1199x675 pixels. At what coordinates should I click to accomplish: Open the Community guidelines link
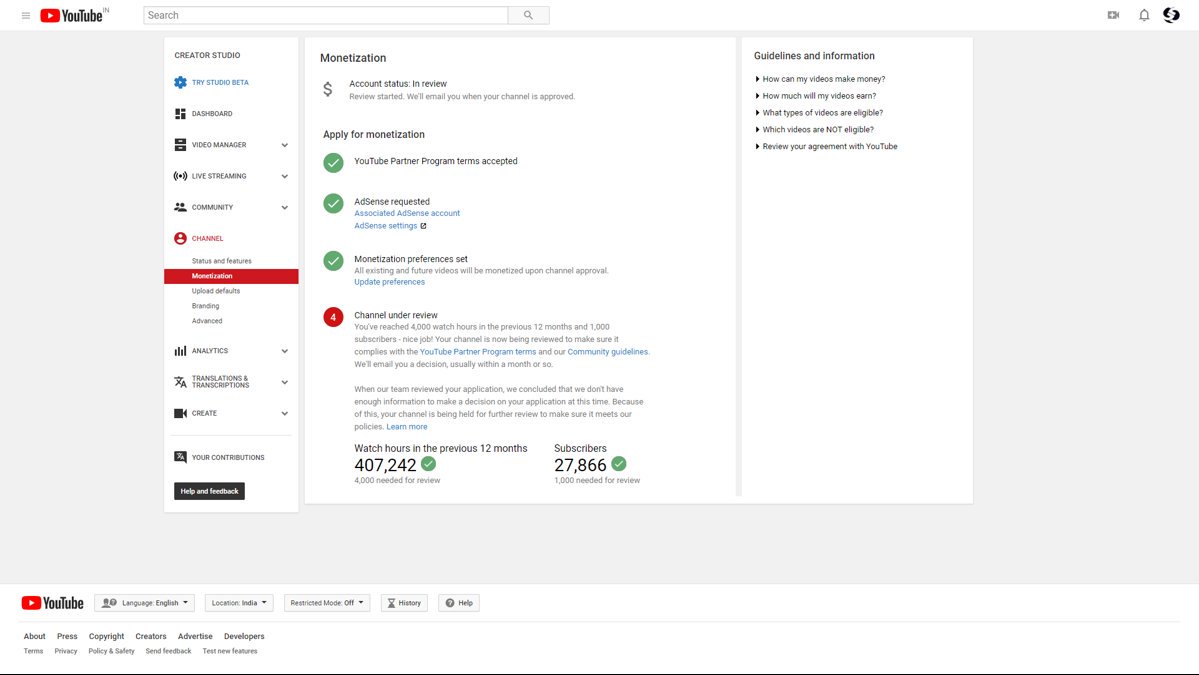click(x=608, y=352)
